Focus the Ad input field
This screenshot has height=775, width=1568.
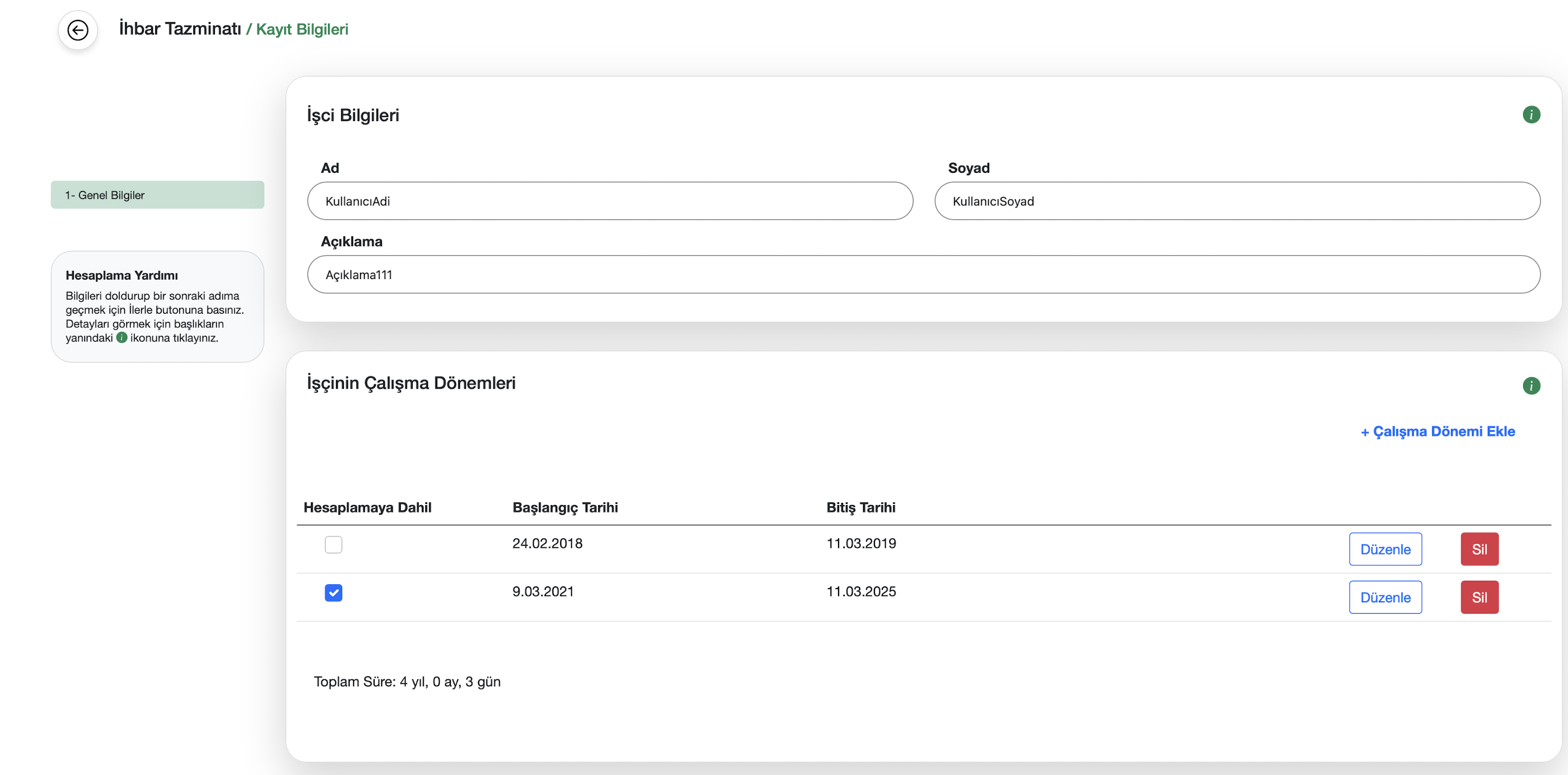pyautogui.click(x=609, y=201)
